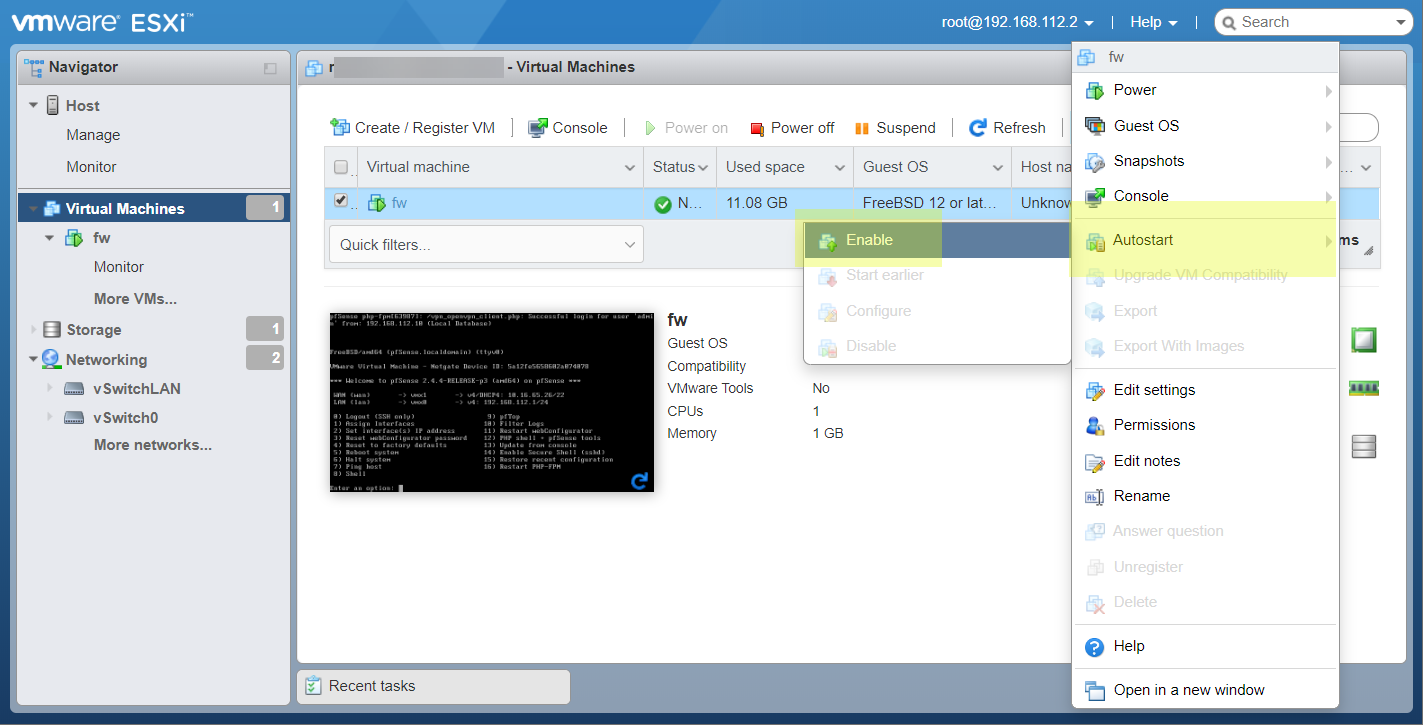Select Autostart in context menu

coord(1205,240)
